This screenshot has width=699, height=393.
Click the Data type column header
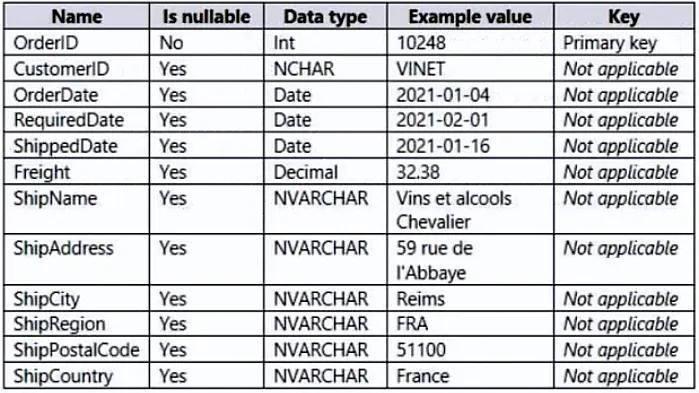325,17
